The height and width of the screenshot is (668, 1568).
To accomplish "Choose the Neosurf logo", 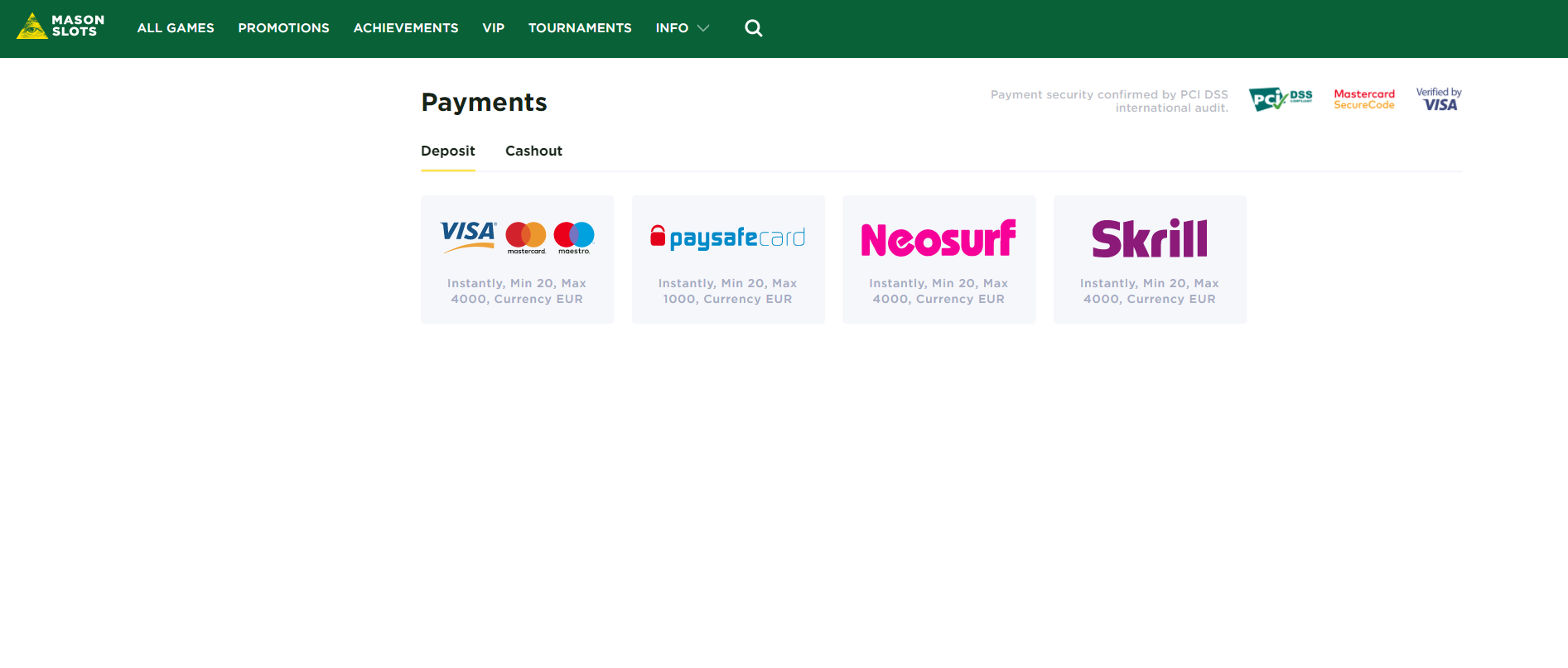I will click(938, 238).
